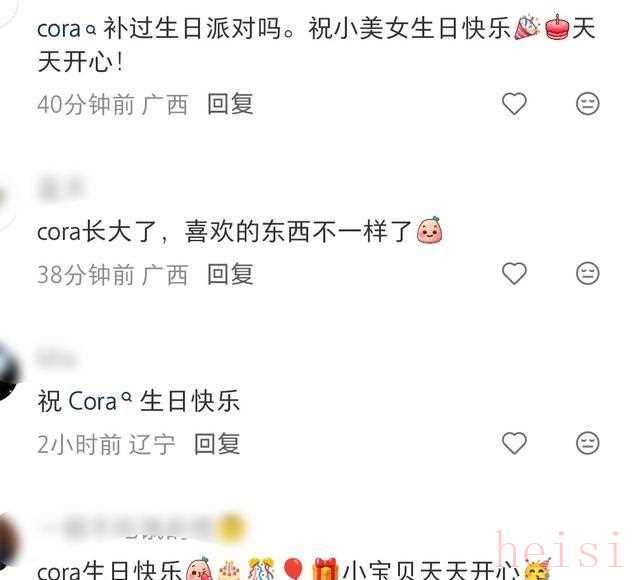640x580 pixels.
Task: Open the blurred username above '祝 Cora 生日快乐'
Action: pyautogui.click(x=57, y=358)
